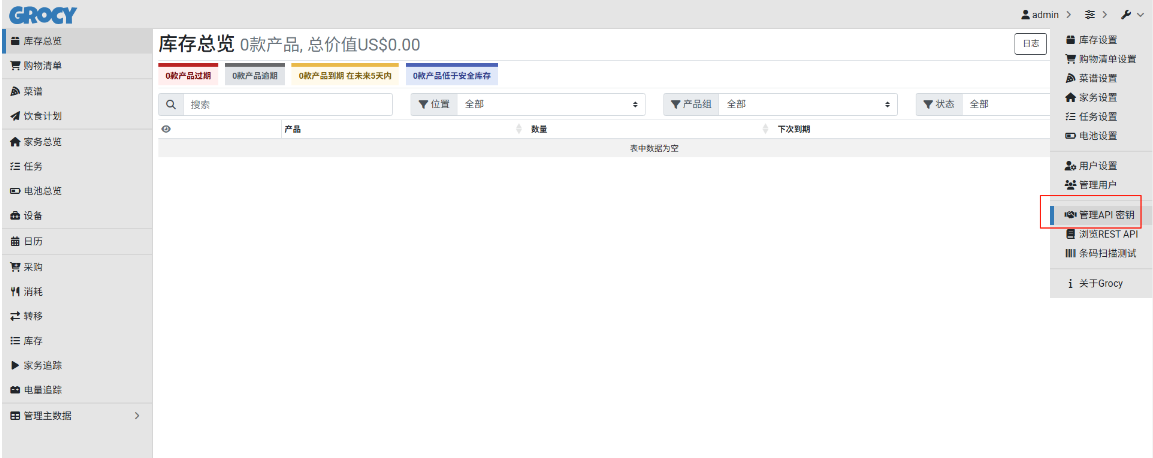Select 购物清单设置 in wrench menu
1153x458 pixels.
click(1102, 59)
